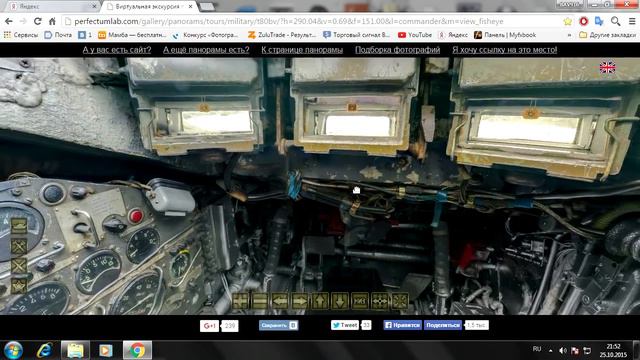The height and width of the screenshot is (360, 640).
Task: Reload the page
Action: (x=38, y=21)
